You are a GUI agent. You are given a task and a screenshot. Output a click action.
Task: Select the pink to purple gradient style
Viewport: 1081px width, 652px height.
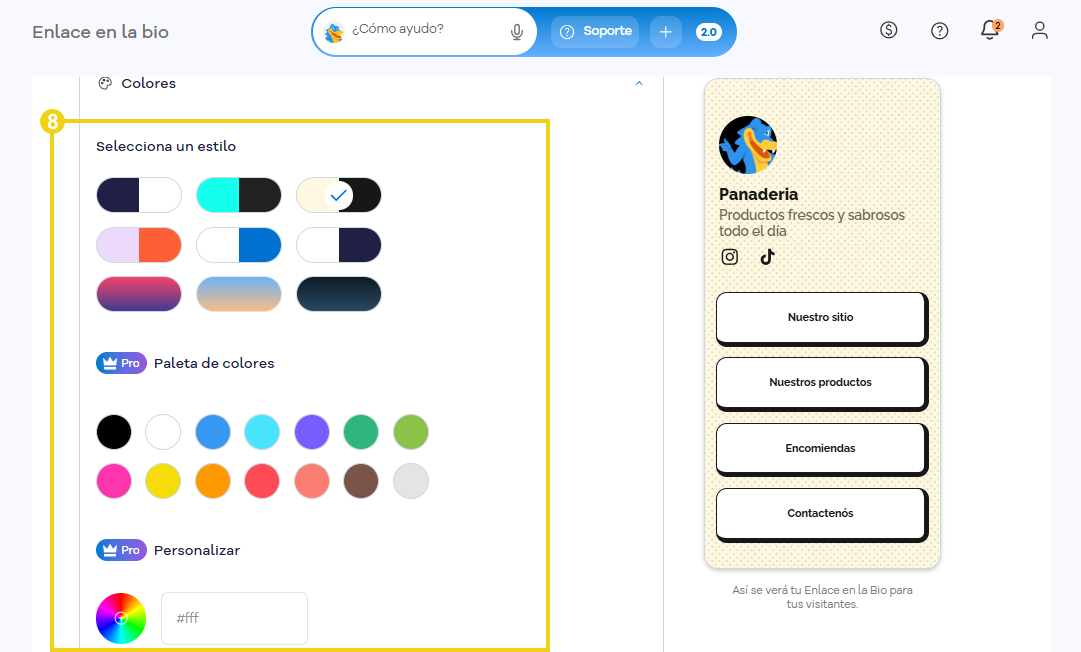click(139, 294)
